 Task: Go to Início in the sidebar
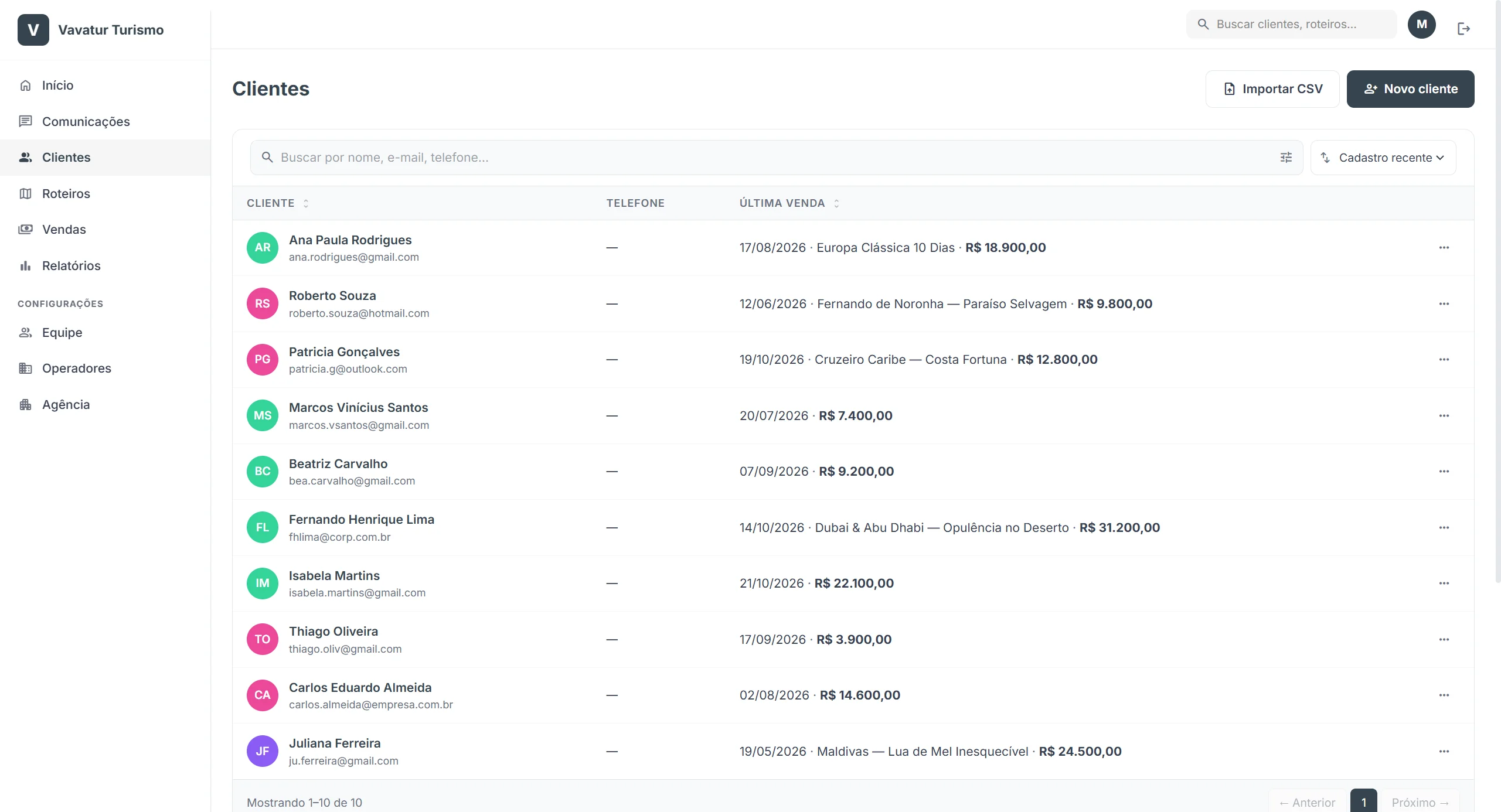click(x=105, y=86)
